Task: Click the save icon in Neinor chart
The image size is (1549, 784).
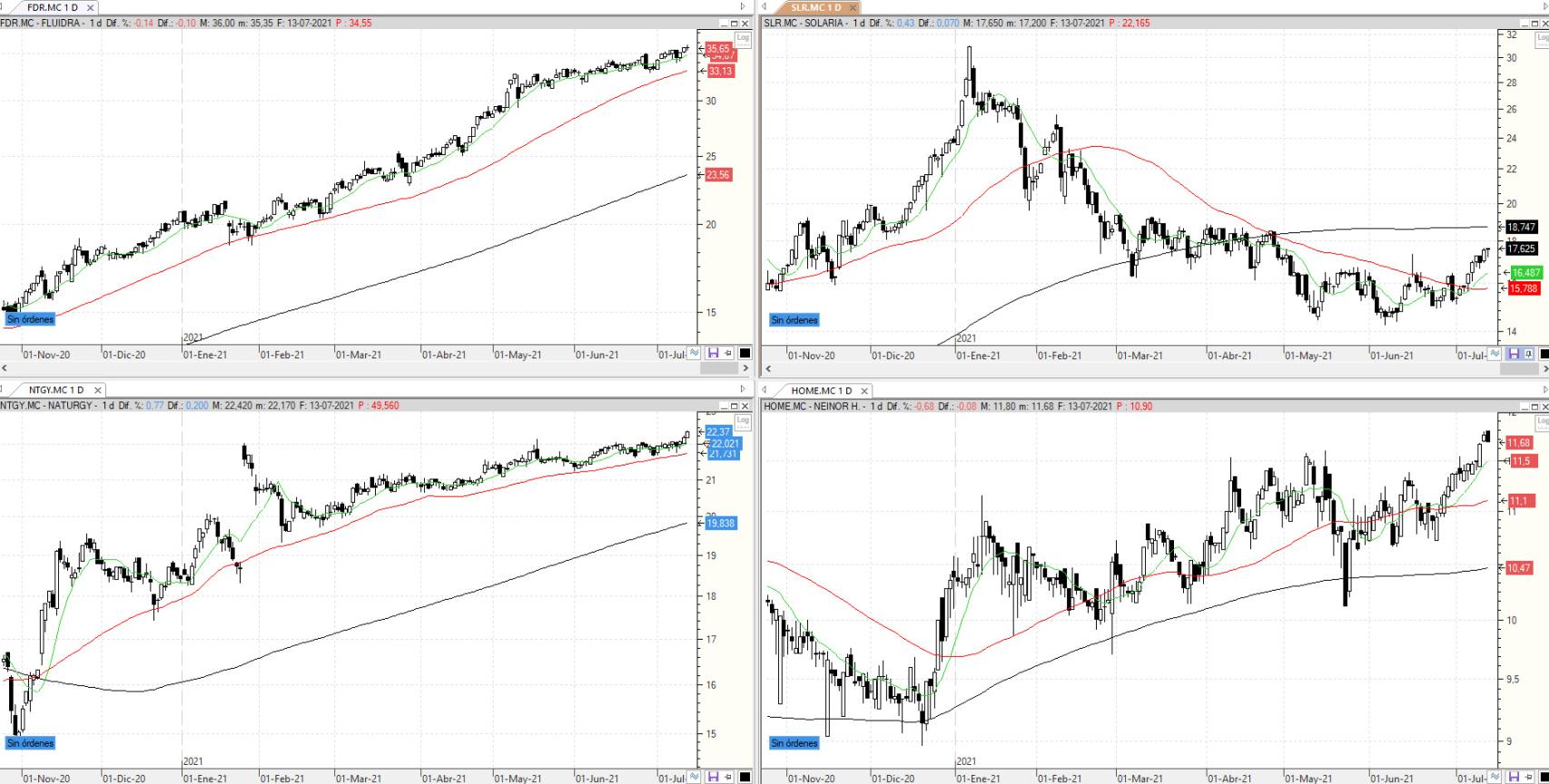Action: pos(1514,777)
